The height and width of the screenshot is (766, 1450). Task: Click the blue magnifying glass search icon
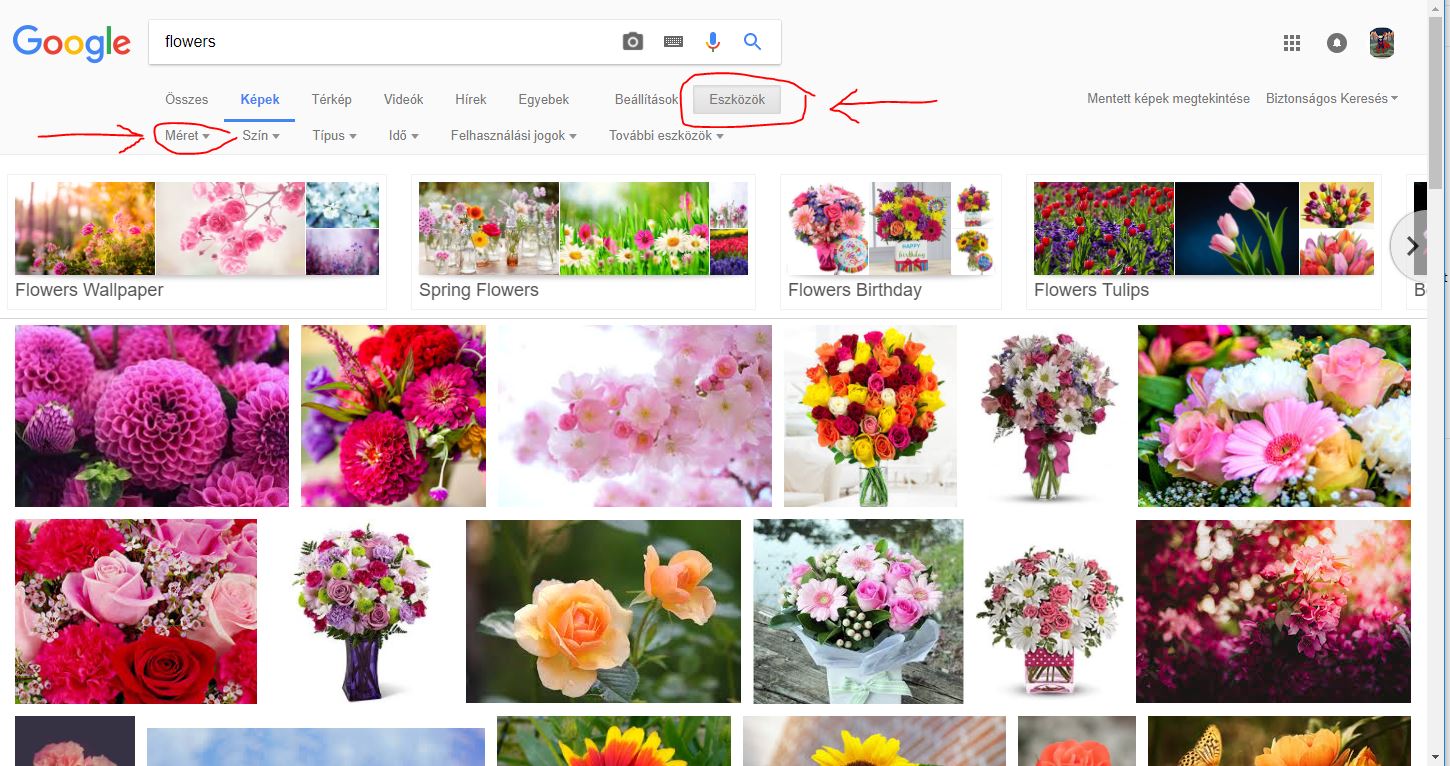753,42
